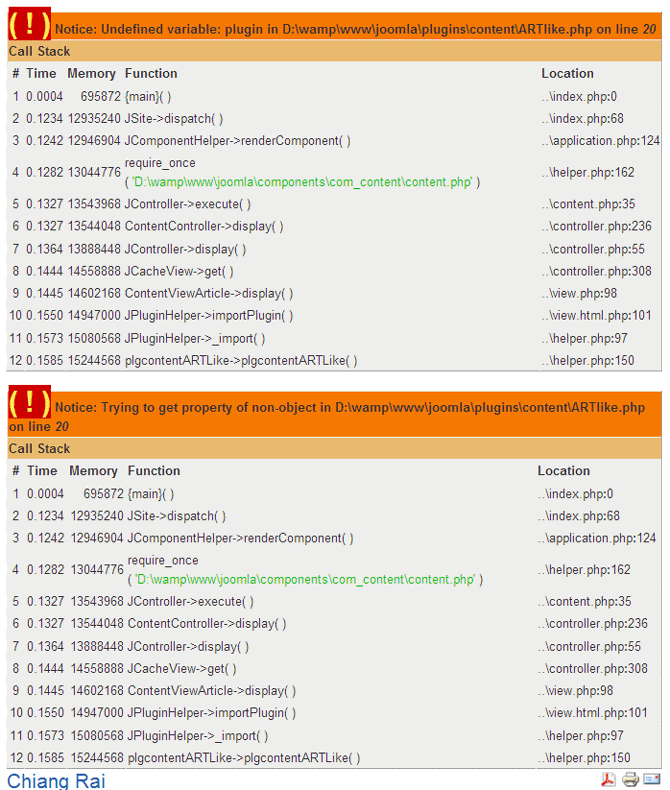
Task: Click the 'Location' column header in non-object table
Action: (563, 471)
